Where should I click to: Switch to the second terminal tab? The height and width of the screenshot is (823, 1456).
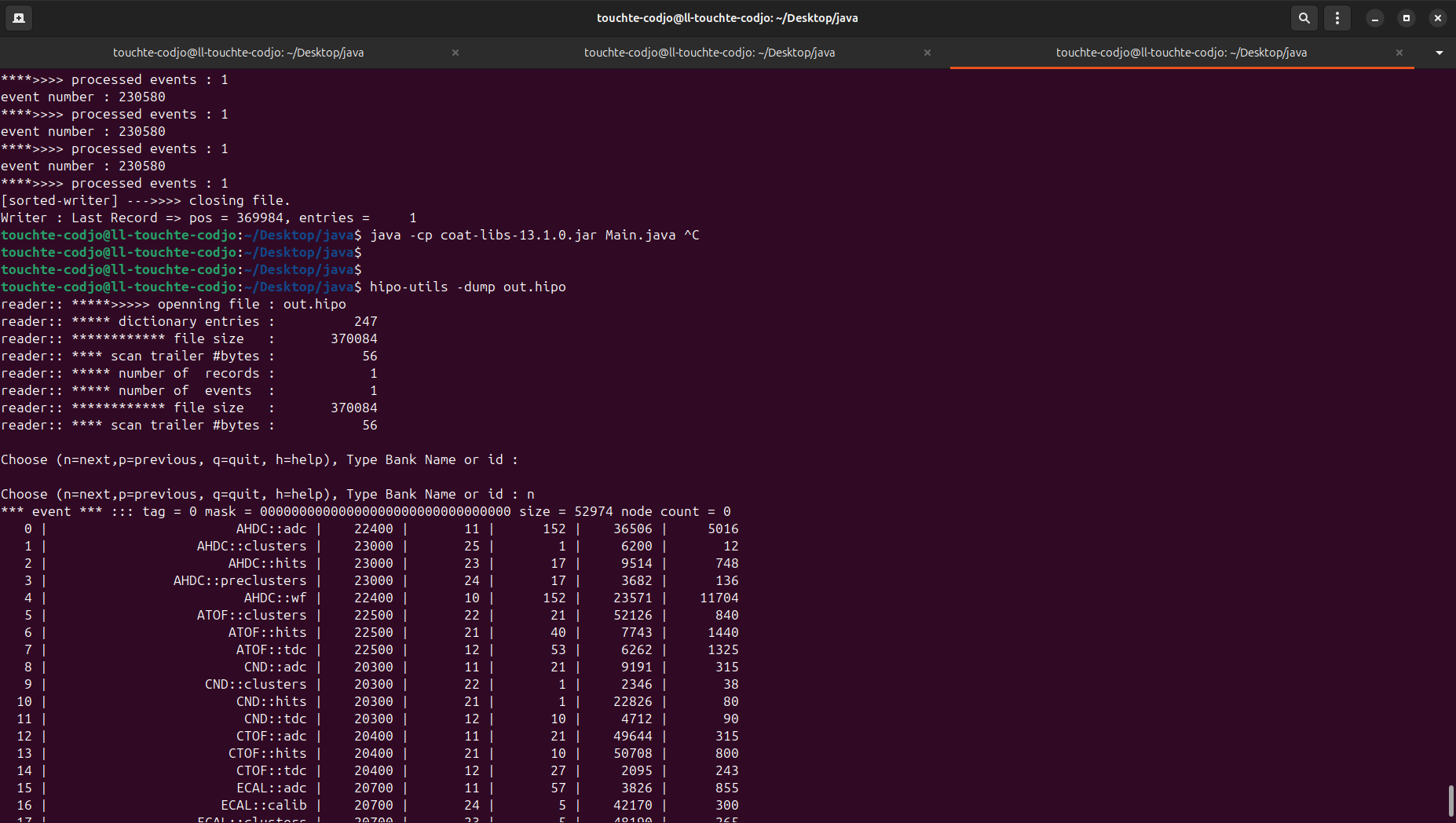pyautogui.click(x=709, y=53)
